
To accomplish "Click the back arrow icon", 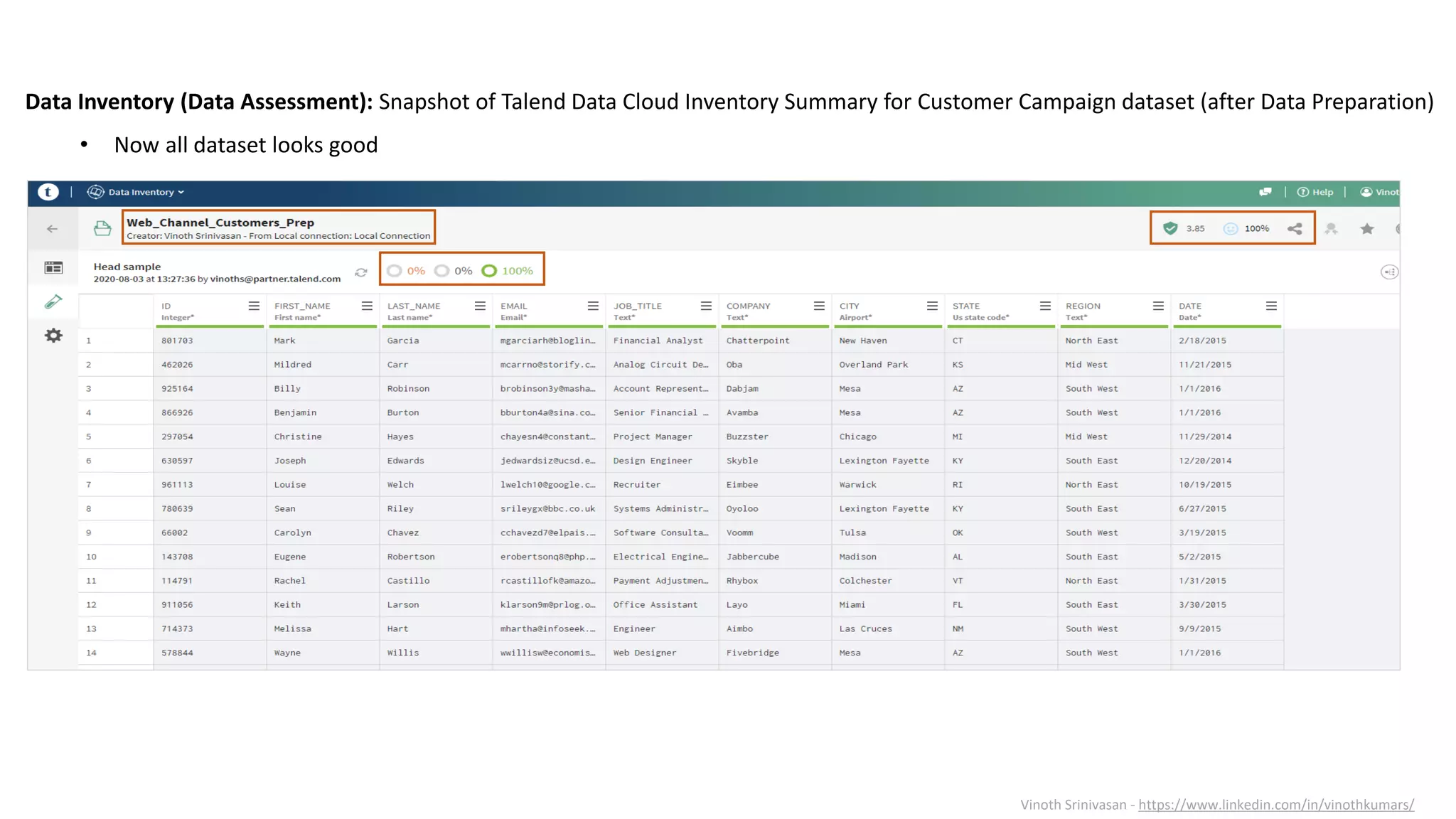I will click(52, 229).
